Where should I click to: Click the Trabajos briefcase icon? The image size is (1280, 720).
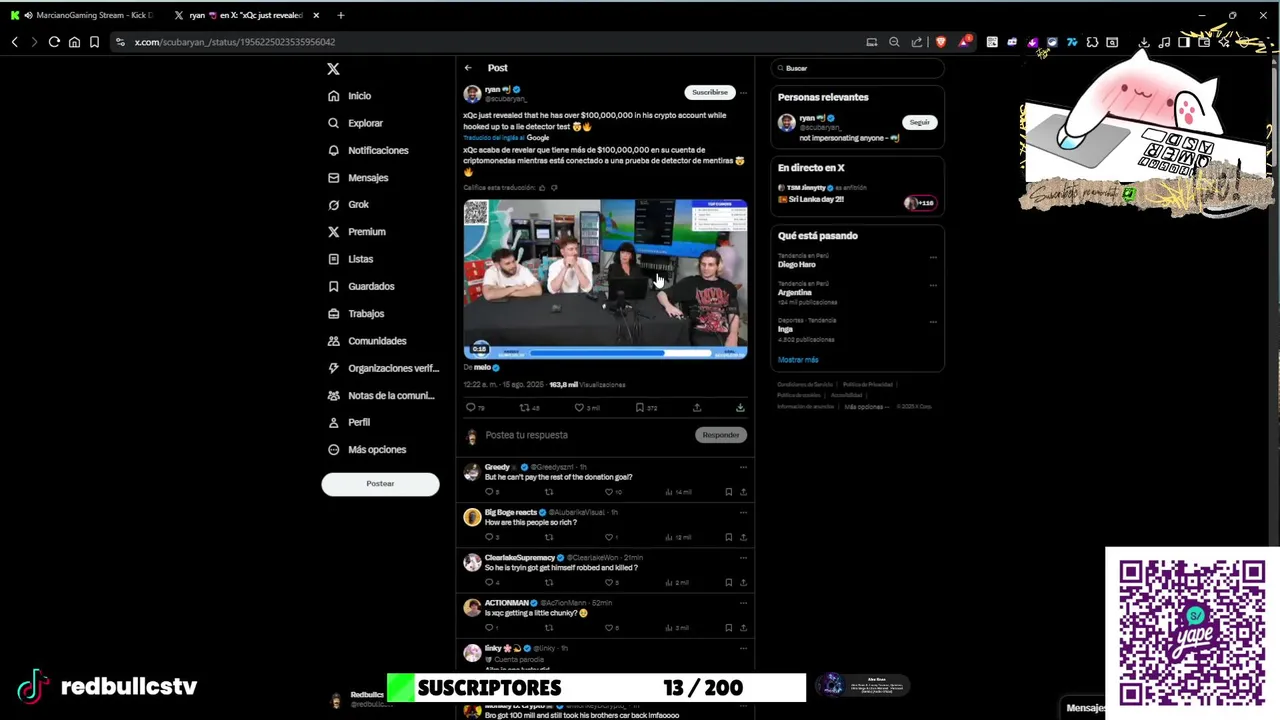(x=334, y=314)
